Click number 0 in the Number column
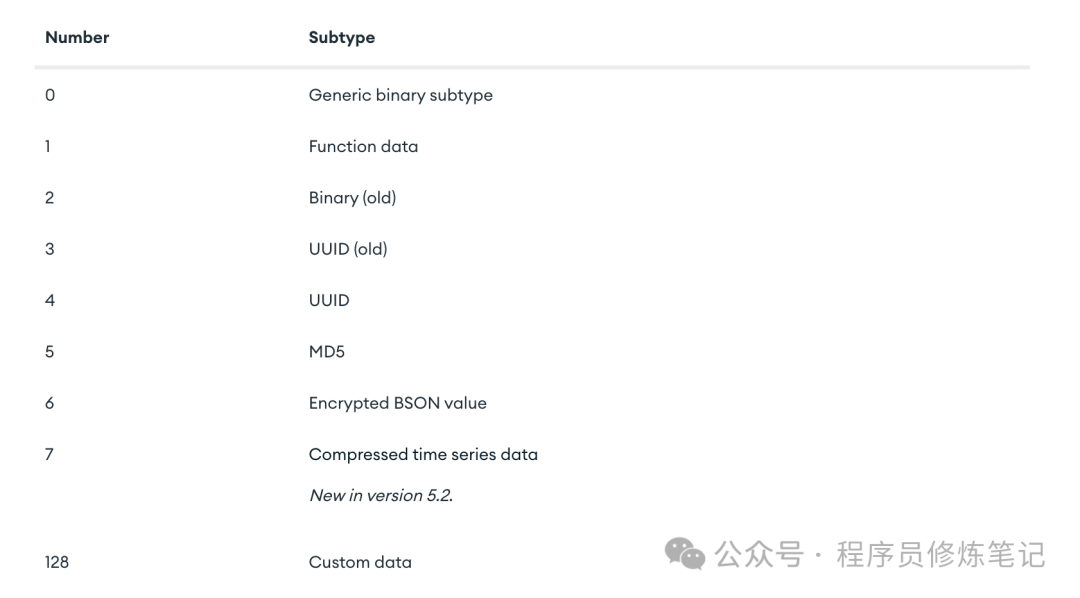This screenshot has height=598, width=1080. (50, 95)
